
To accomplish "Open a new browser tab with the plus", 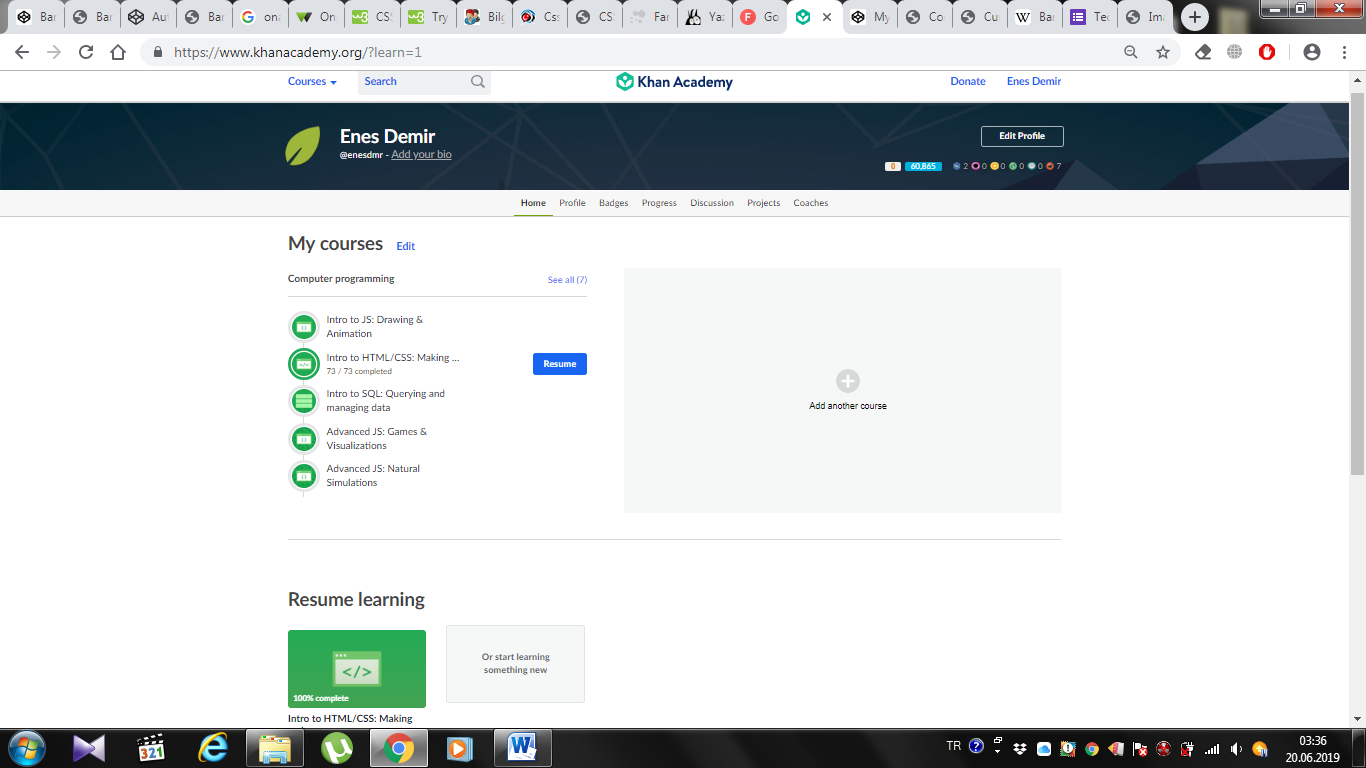I will (x=1194, y=17).
